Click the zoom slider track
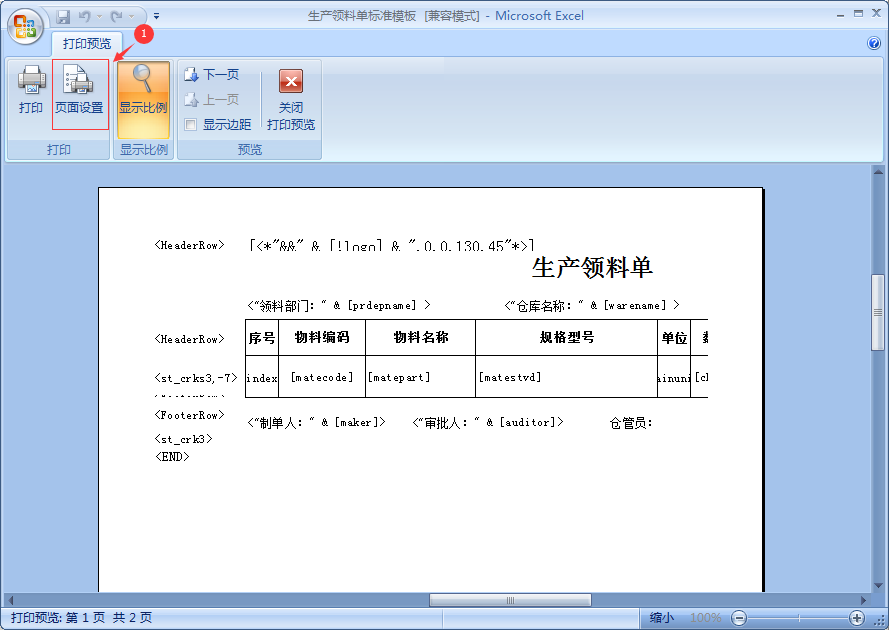Screen dimensions: 889x630 [x=798, y=618]
